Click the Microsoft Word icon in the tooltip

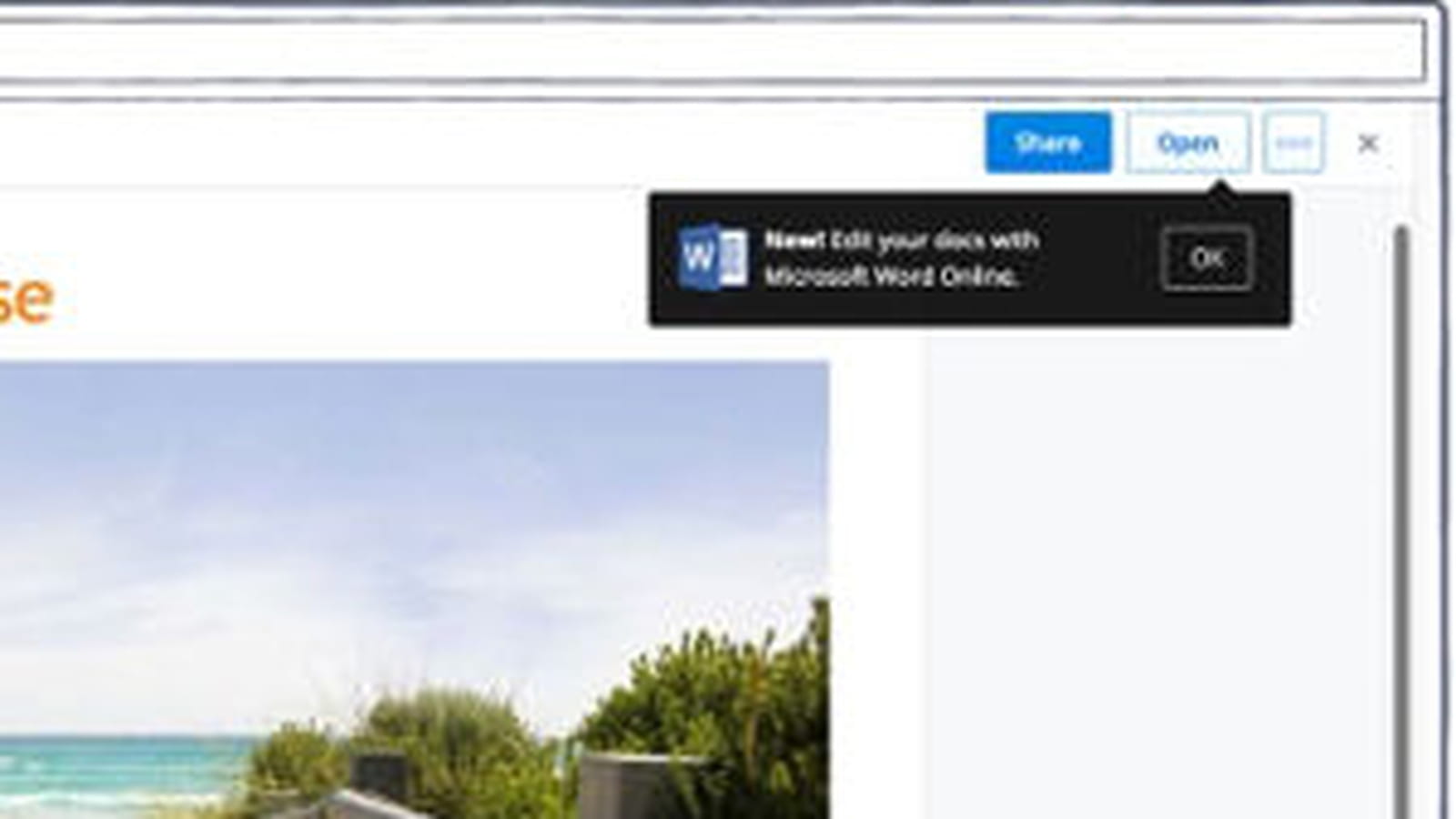713,258
